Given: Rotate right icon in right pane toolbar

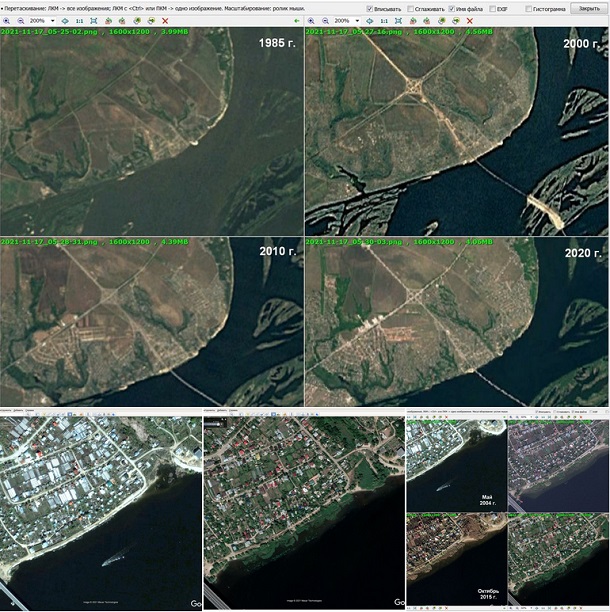Looking at the screenshot, I should coord(427,21).
